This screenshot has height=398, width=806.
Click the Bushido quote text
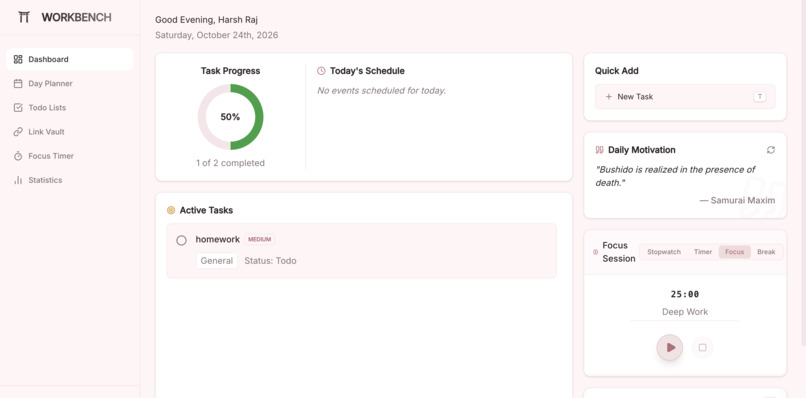[x=675, y=176]
